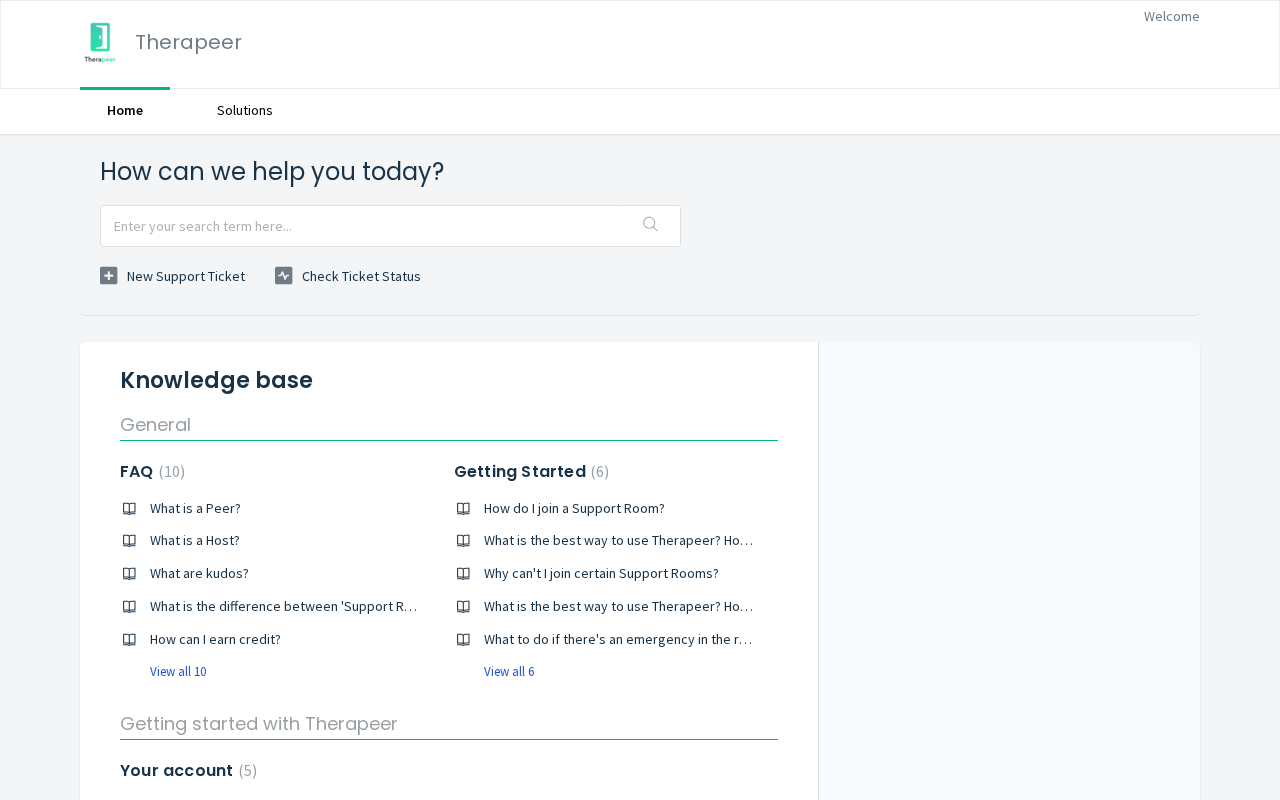The image size is (1280, 800).
Task: Open the FAQ folder heading
Action: point(137,472)
